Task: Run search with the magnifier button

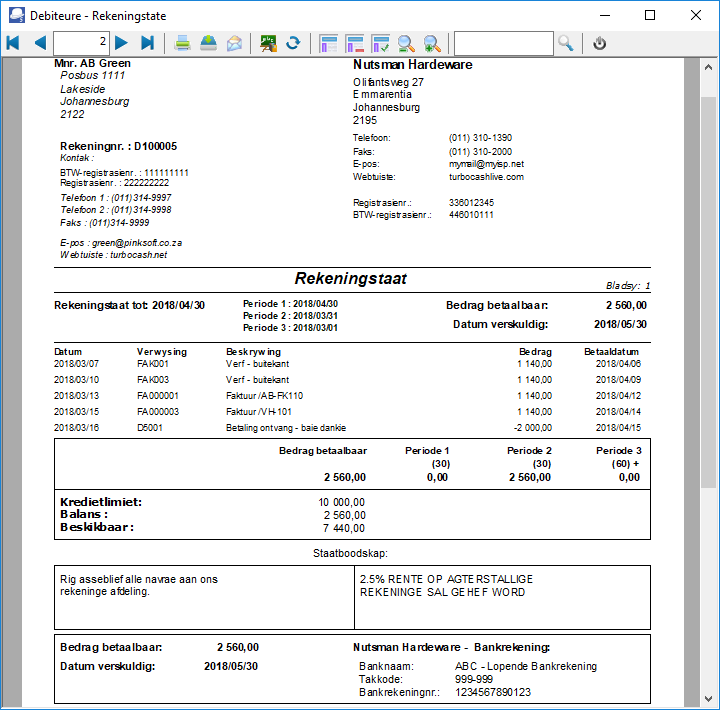Action: point(566,43)
